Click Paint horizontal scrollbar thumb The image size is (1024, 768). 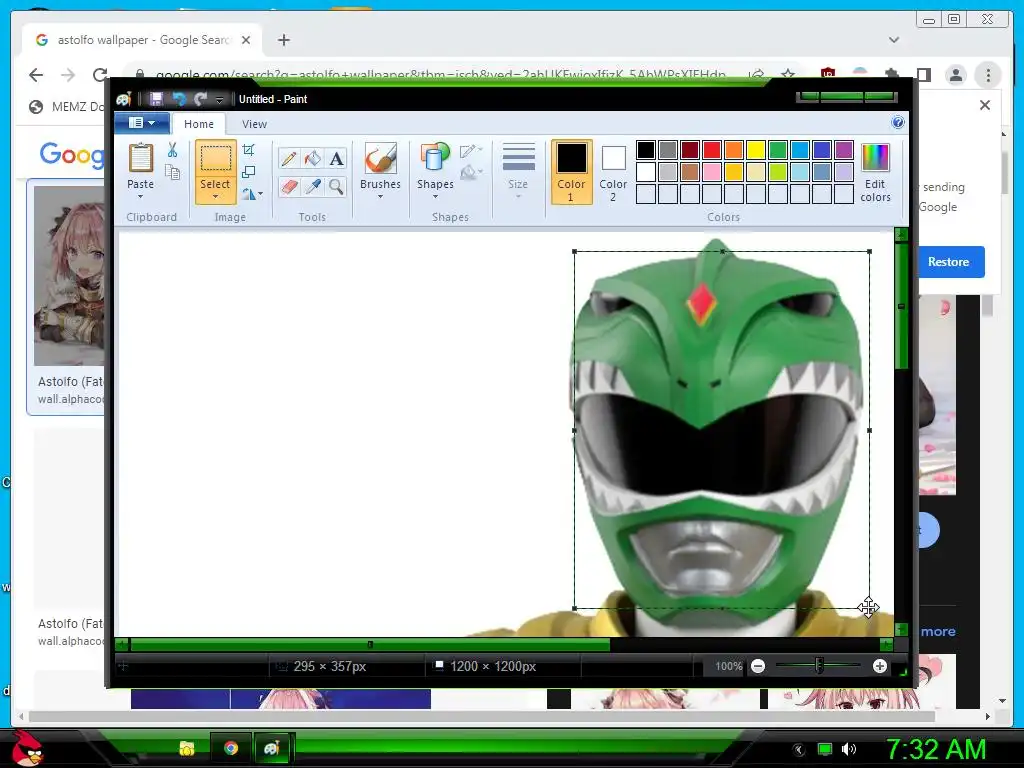pos(370,645)
